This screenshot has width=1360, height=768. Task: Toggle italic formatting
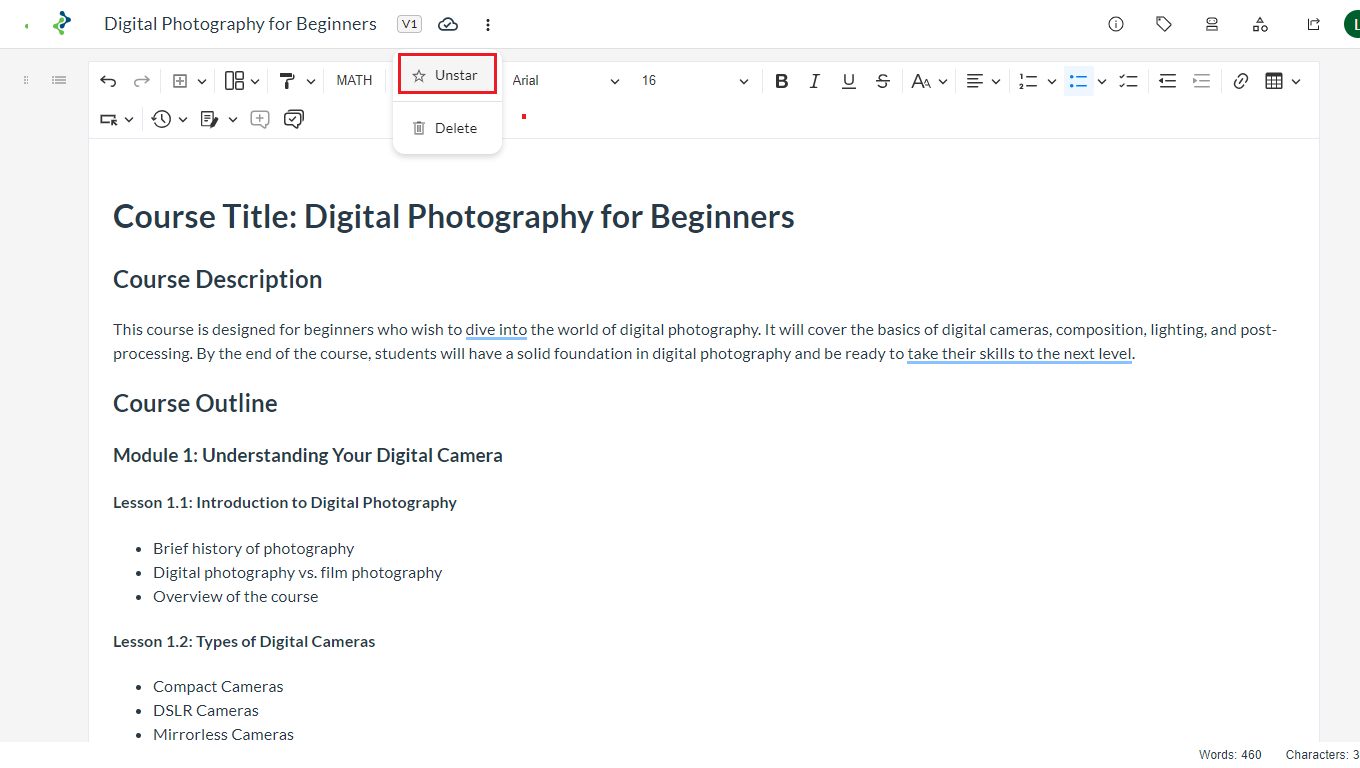coord(815,81)
